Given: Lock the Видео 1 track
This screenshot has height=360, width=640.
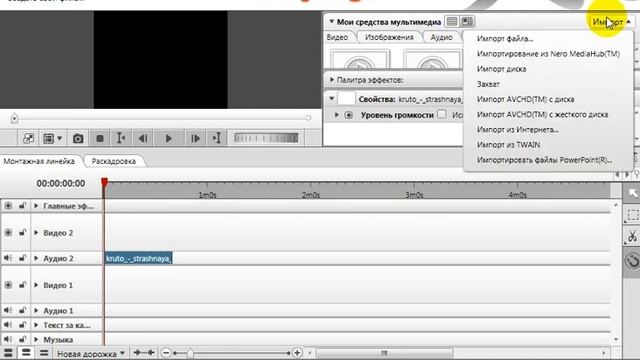Looking at the screenshot, I should click(x=22, y=285).
